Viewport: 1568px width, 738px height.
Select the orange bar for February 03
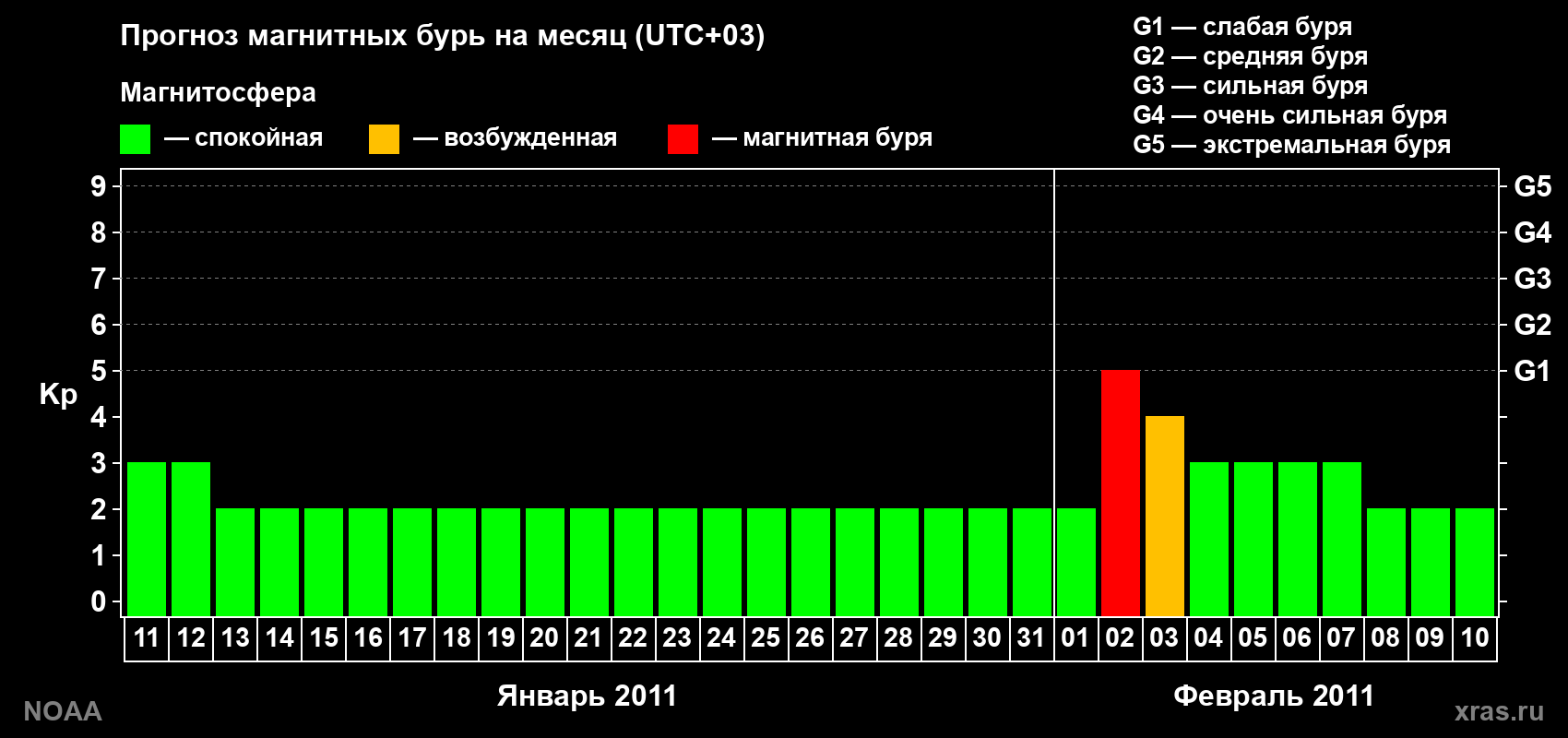pos(1164,516)
